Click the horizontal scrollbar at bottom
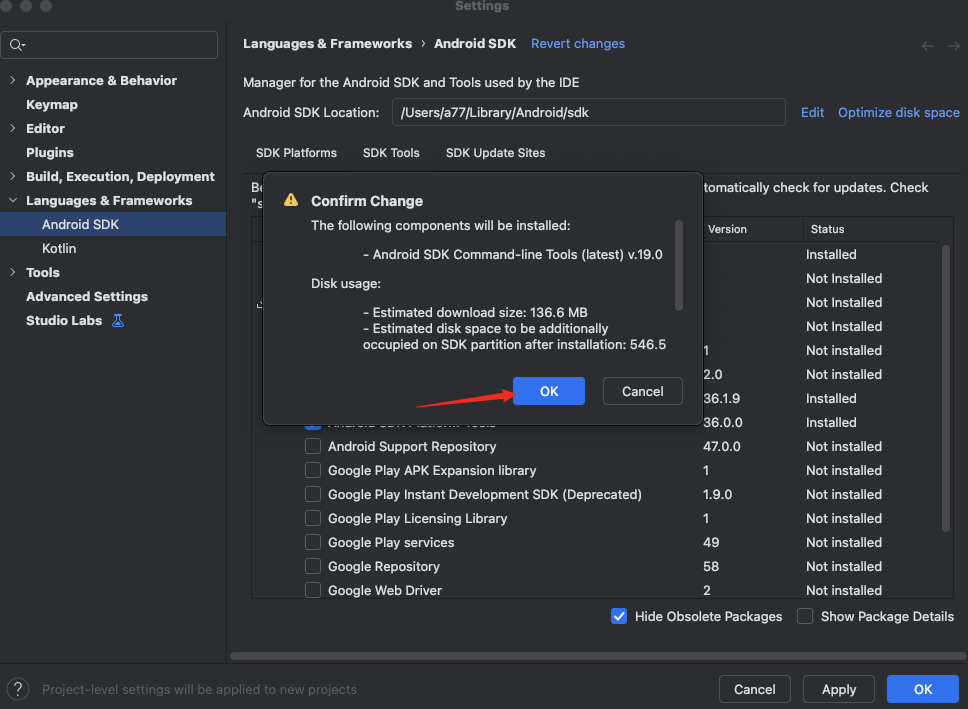This screenshot has height=709, width=968. coord(598,656)
